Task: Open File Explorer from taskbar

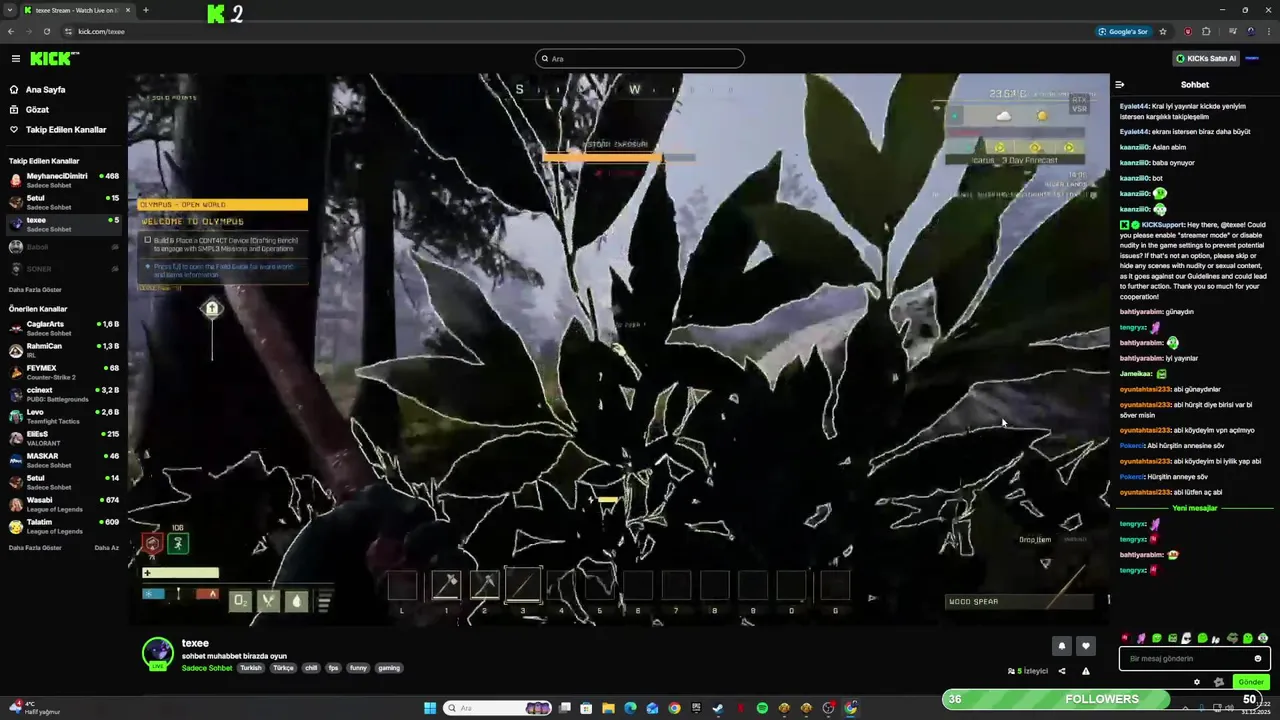Action: pos(608,708)
